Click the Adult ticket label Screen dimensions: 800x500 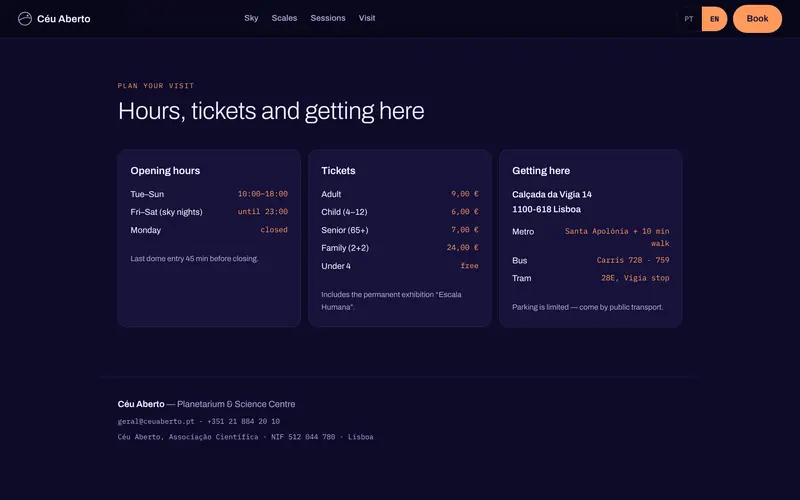tap(331, 194)
